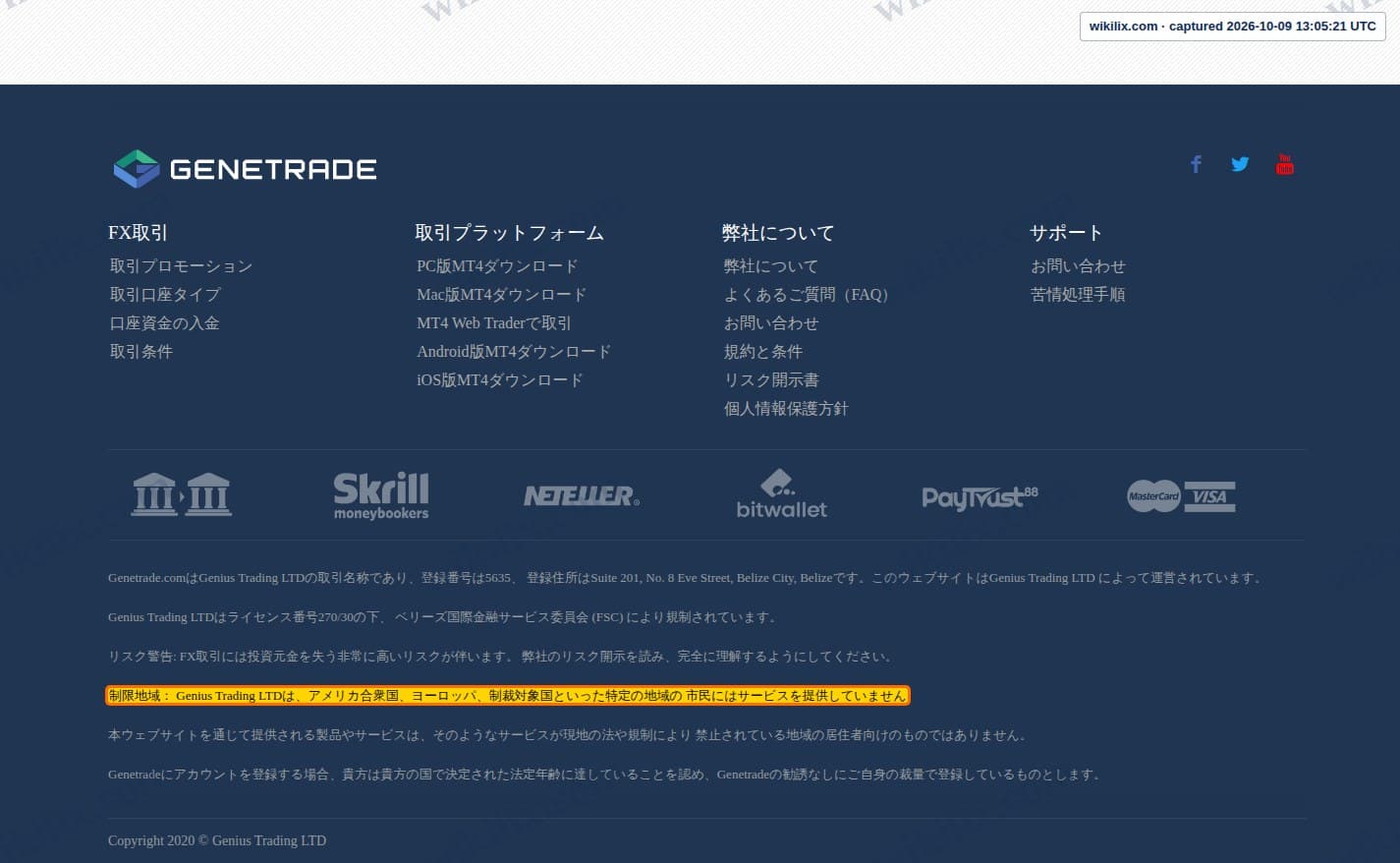The width and height of the screenshot is (1400, 863).
Task: Open お問い合わせ under the サポート heading
Action: pos(1078,266)
